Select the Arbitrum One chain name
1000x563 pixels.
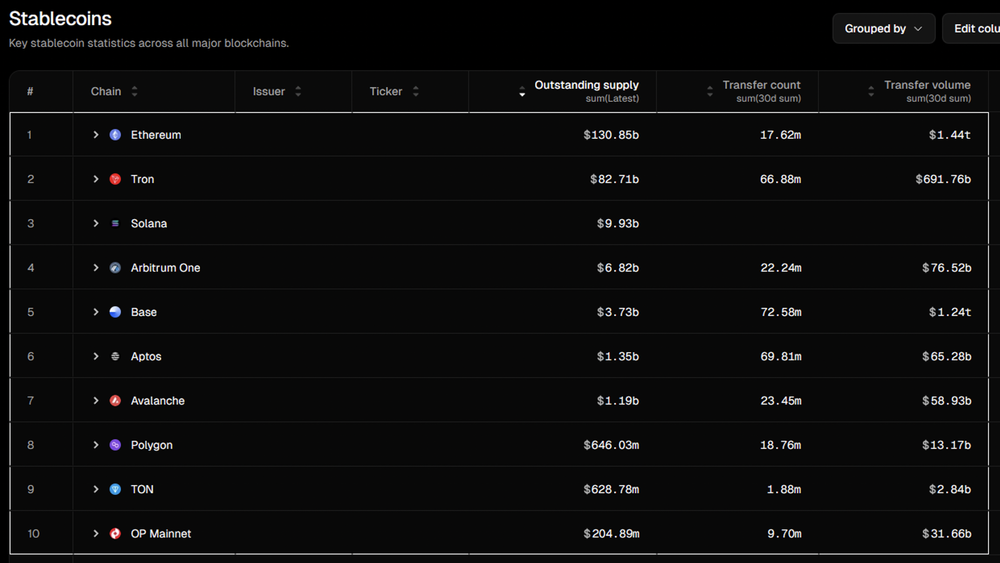[x=165, y=268]
